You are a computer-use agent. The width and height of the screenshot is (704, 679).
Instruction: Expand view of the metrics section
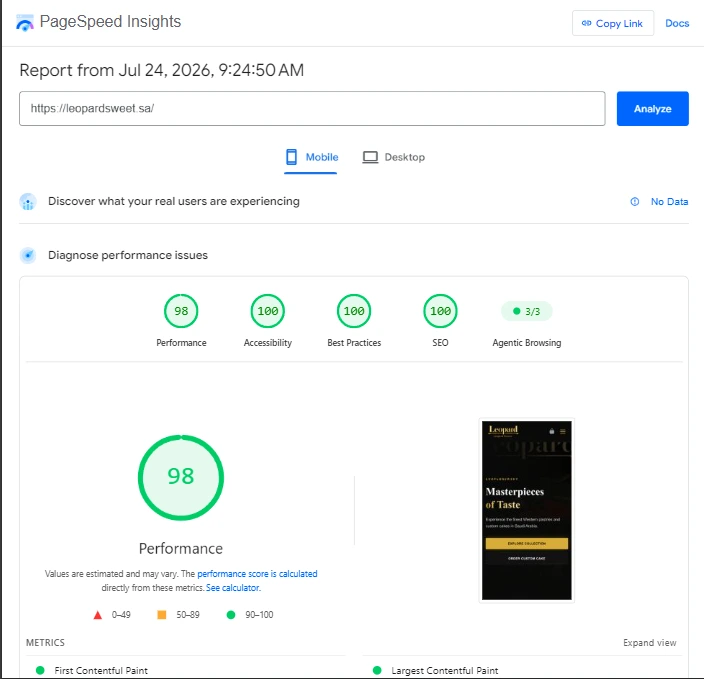(x=649, y=643)
